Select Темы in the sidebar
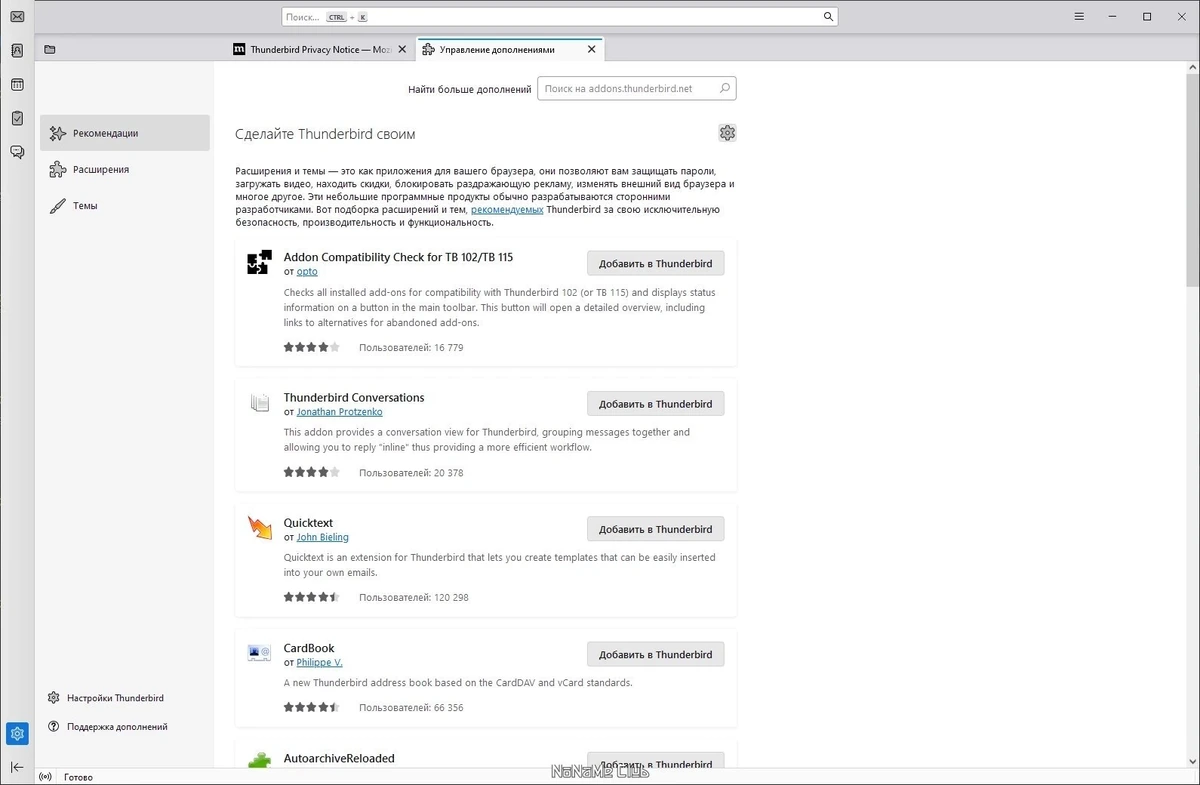The width and height of the screenshot is (1200, 785). coord(125,205)
